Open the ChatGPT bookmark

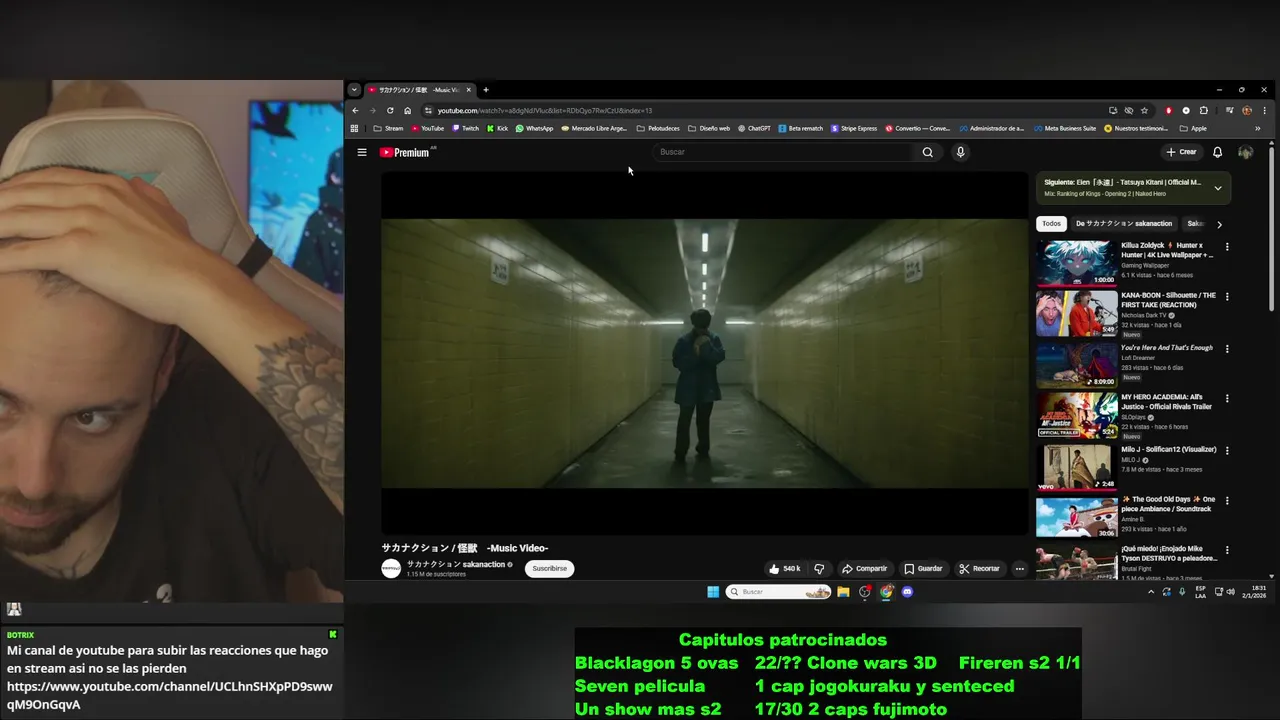[754, 128]
